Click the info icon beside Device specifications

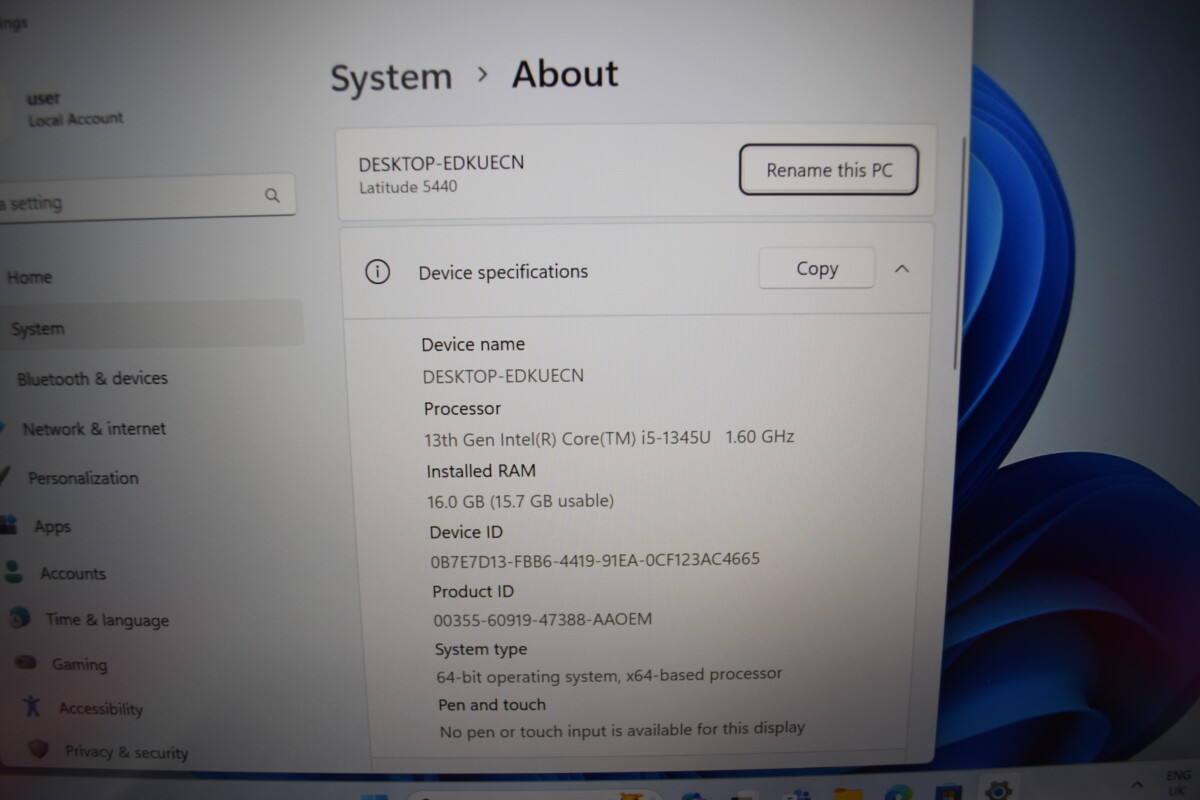pos(377,271)
